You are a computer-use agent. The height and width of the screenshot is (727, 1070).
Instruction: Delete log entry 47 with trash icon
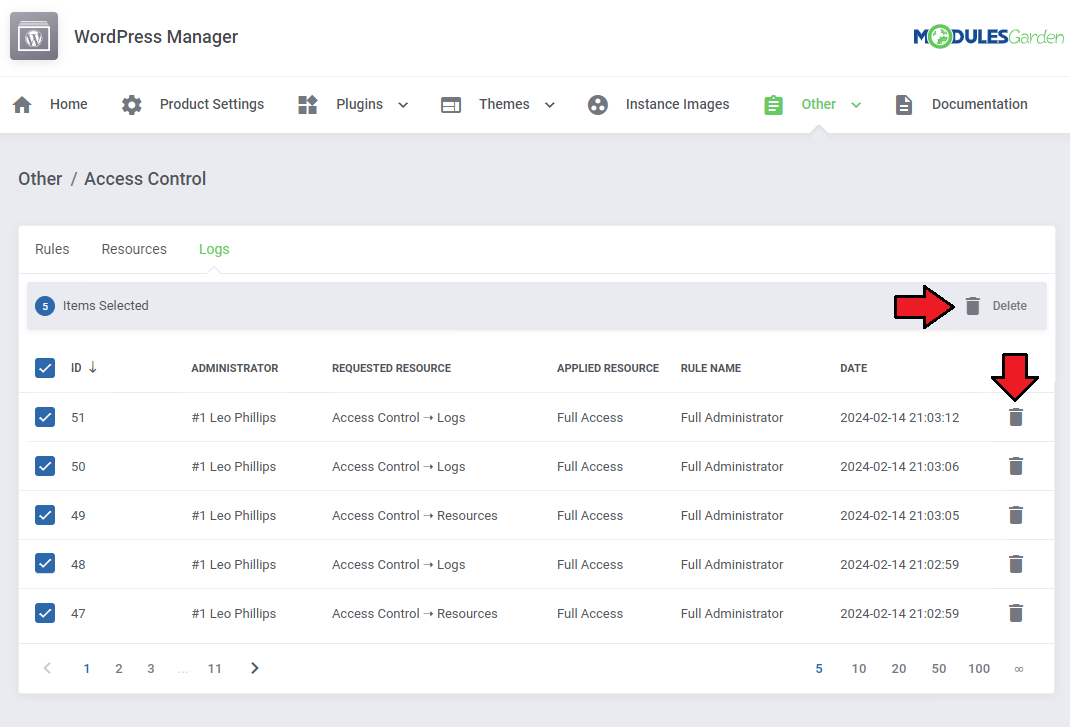click(x=1015, y=614)
